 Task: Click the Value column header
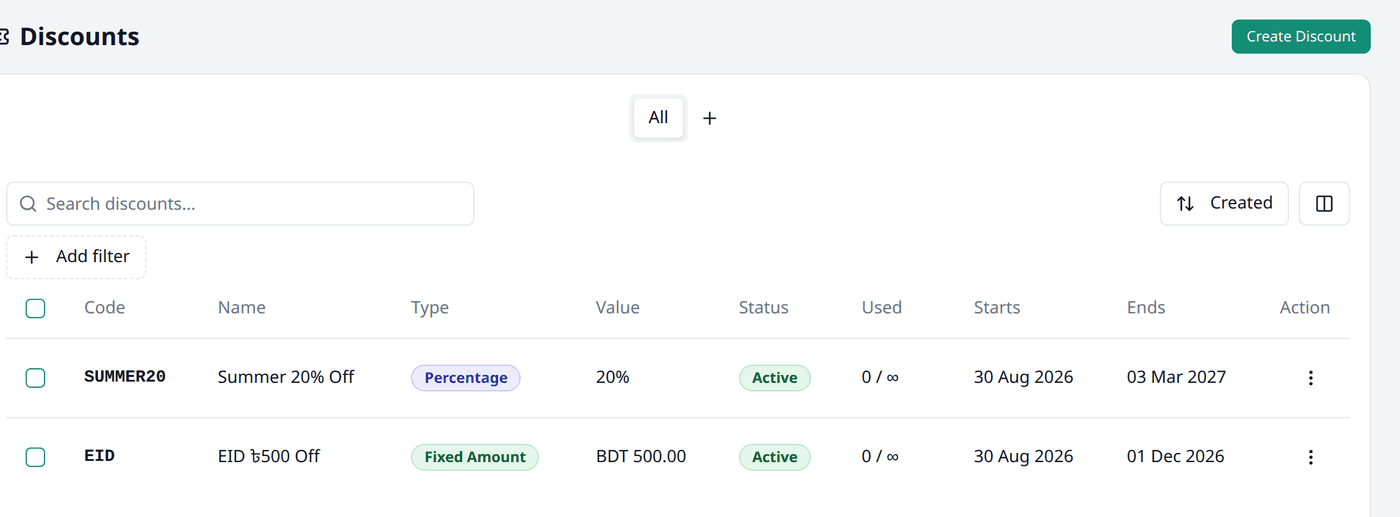(x=618, y=308)
